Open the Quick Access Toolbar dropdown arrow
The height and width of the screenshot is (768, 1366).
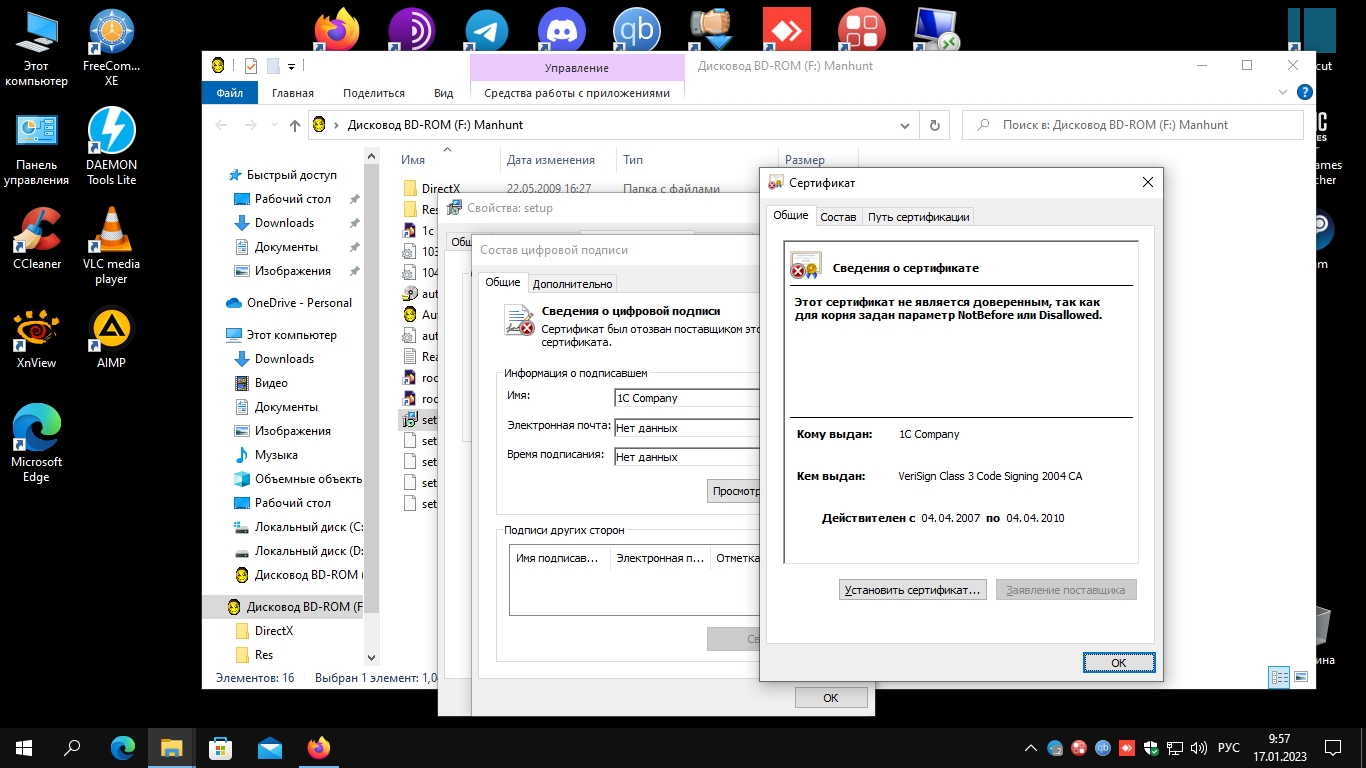click(291, 66)
